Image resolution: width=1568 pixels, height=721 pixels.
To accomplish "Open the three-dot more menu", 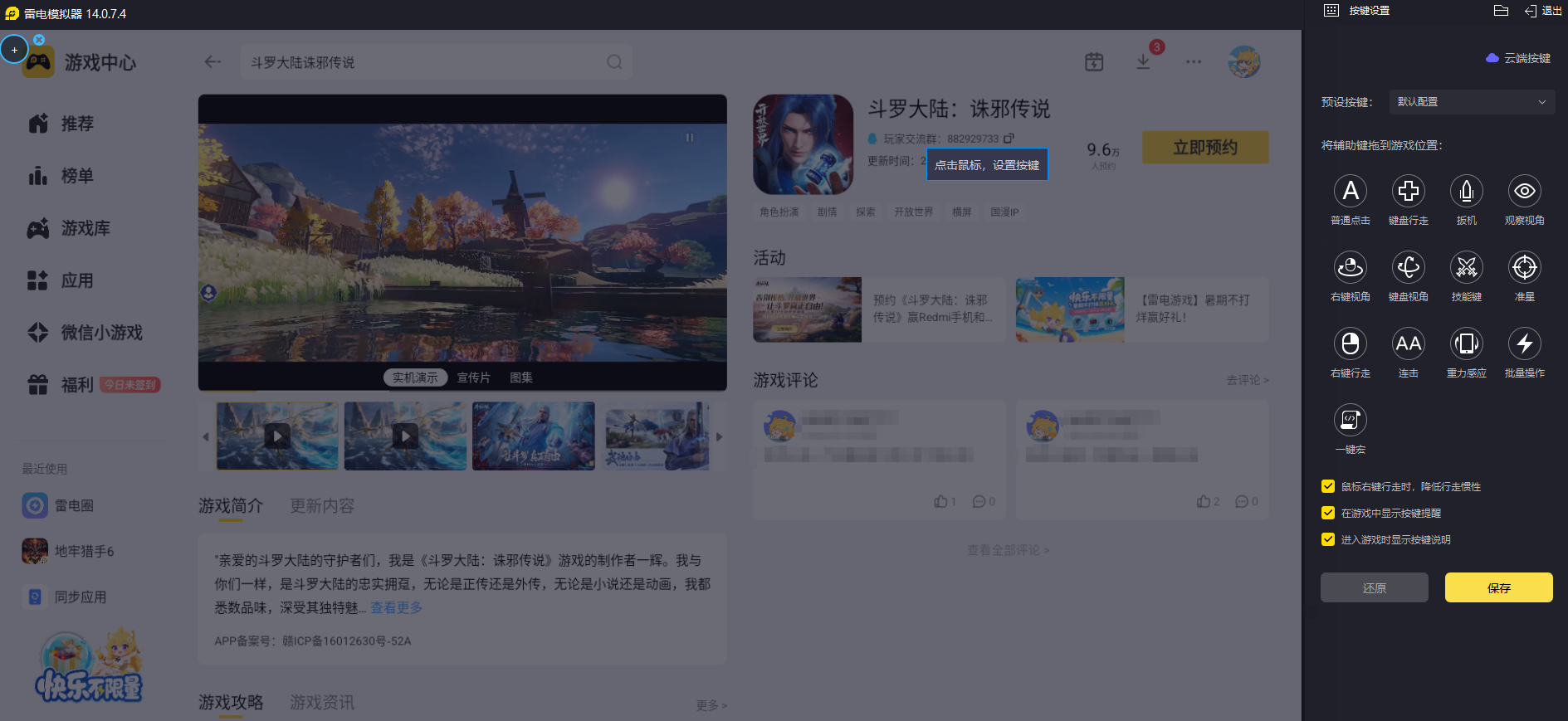I will coord(1194,62).
